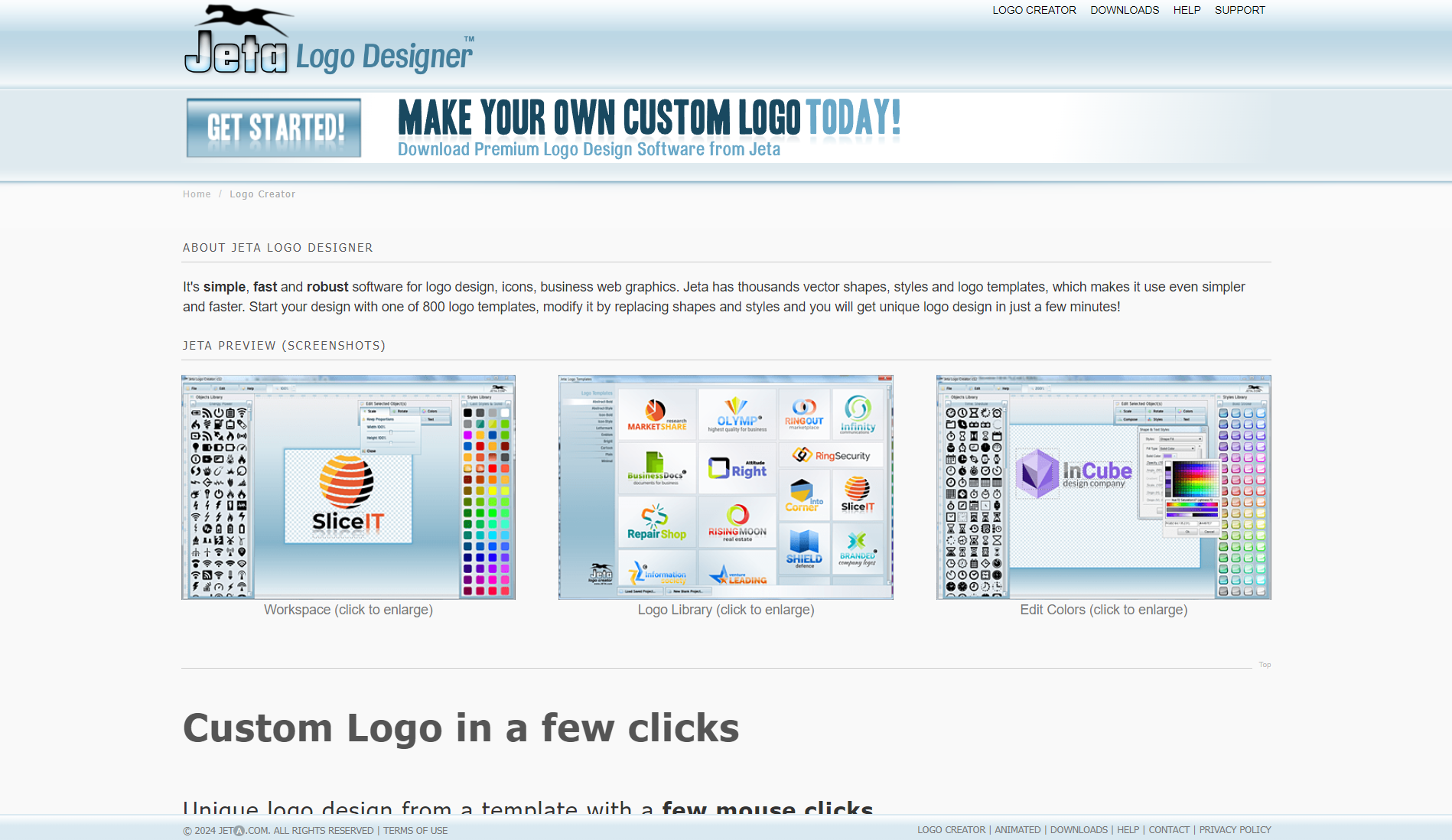Image resolution: width=1452 pixels, height=840 pixels.
Task: Open PRIVACY POLICY in the footer links
Action: [x=1235, y=830]
